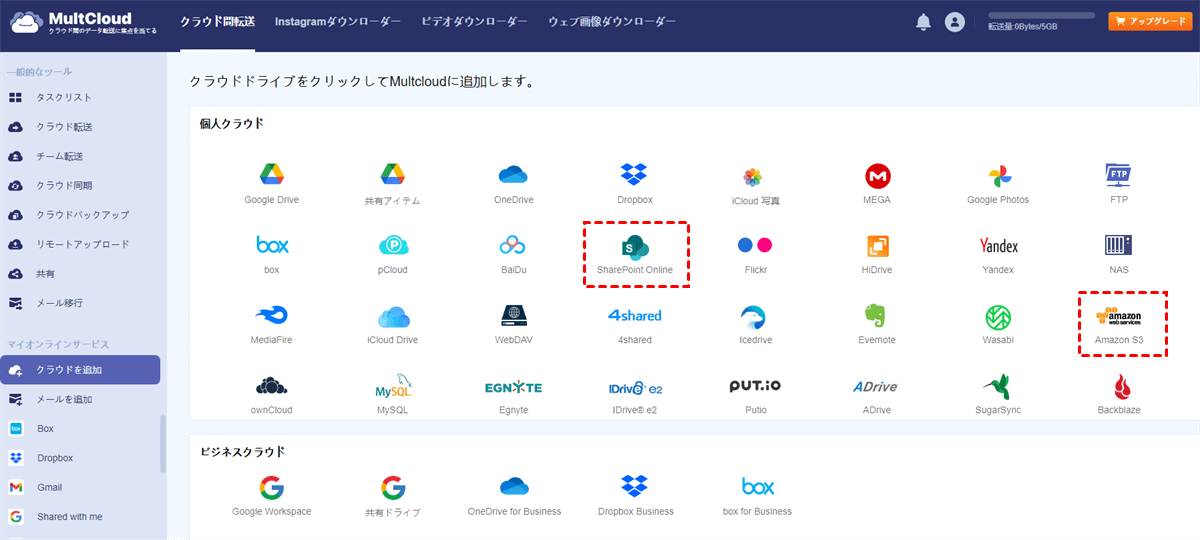
Task: Go to タスクリスト in sidebar
Action: pos(64,98)
